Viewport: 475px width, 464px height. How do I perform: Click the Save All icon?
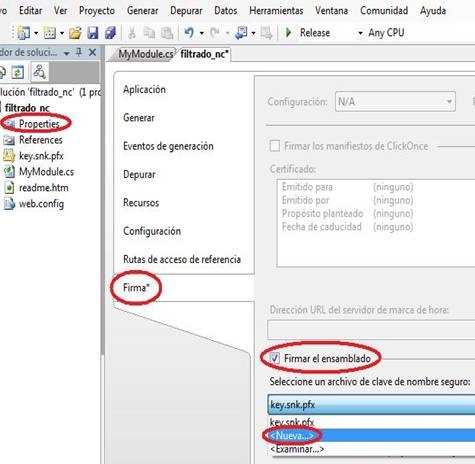click(110, 33)
